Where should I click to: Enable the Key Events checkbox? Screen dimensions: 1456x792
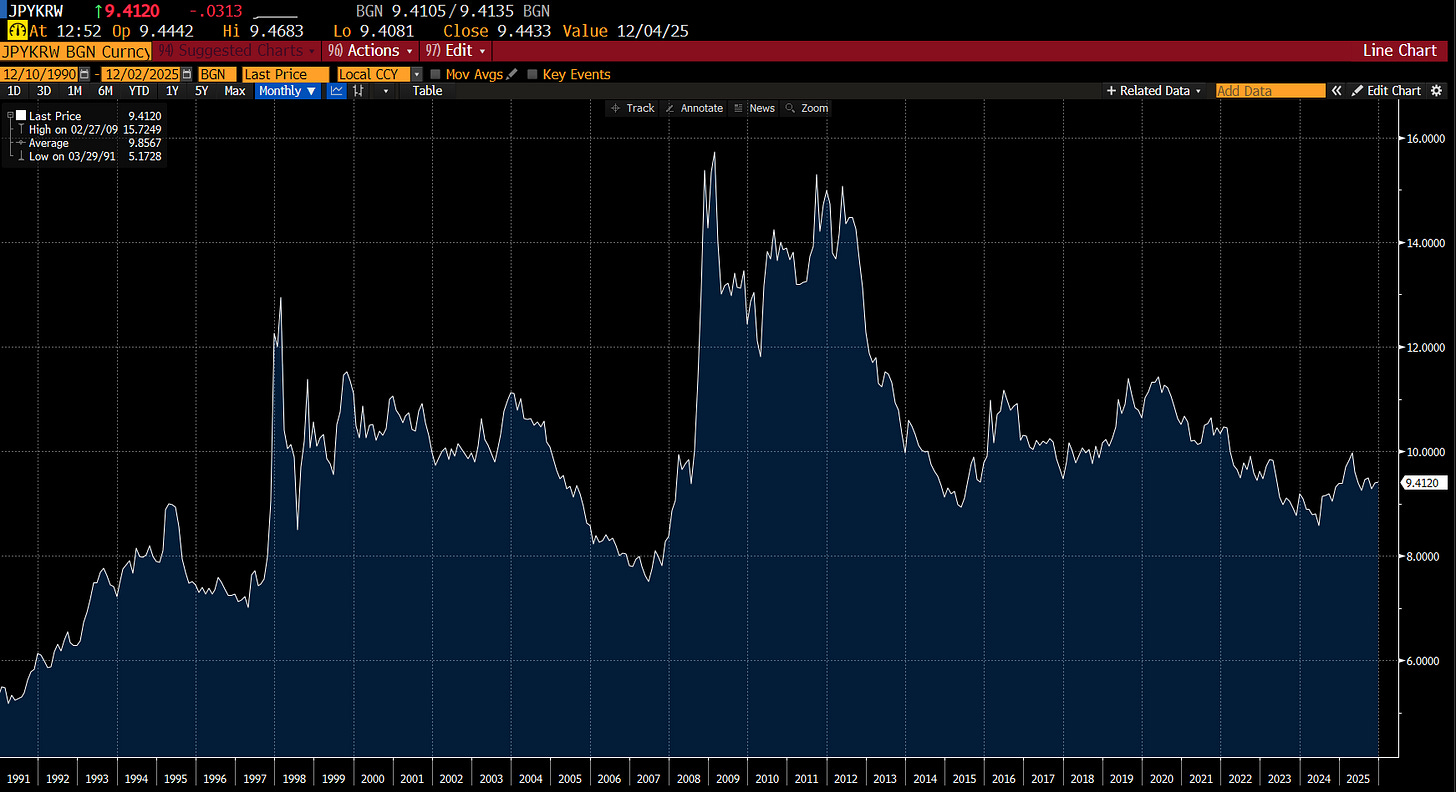point(532,74)
